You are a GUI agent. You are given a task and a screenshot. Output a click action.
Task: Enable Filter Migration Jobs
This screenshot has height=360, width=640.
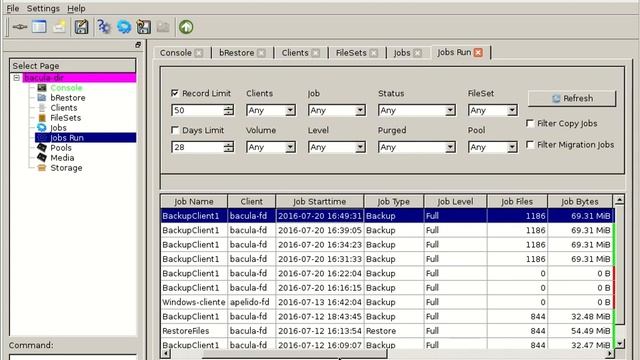(x=530, y=145)
